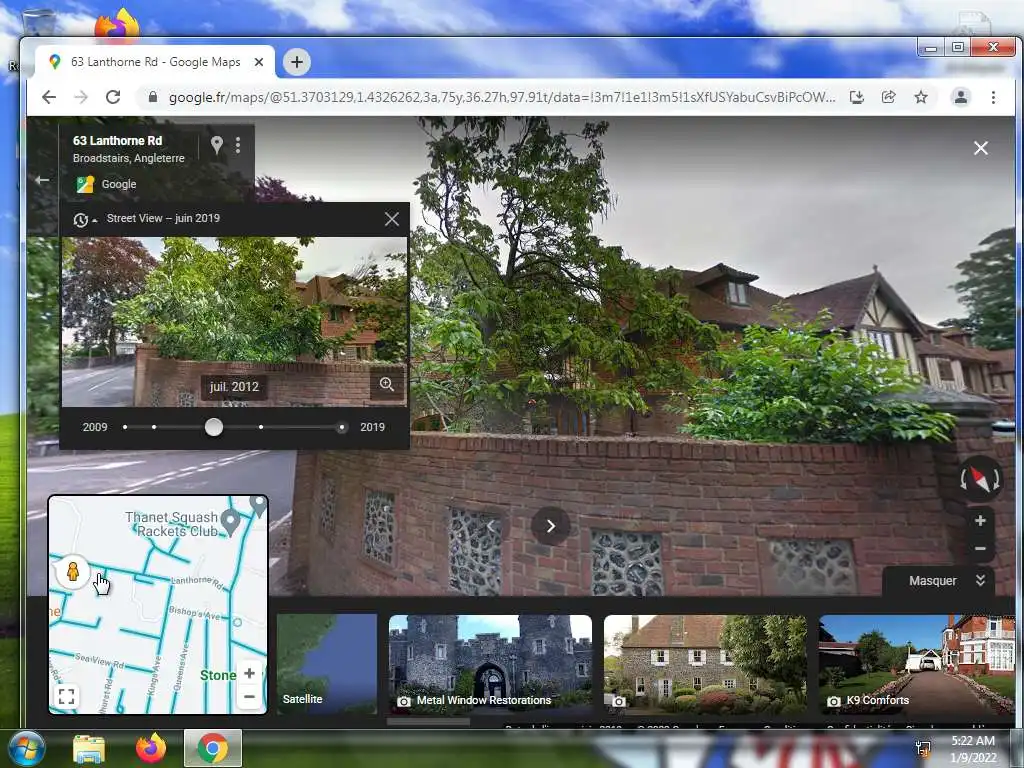Open Firefox from the taskbar
This screenshot has width=1024, height=768.
coord(151,748)
